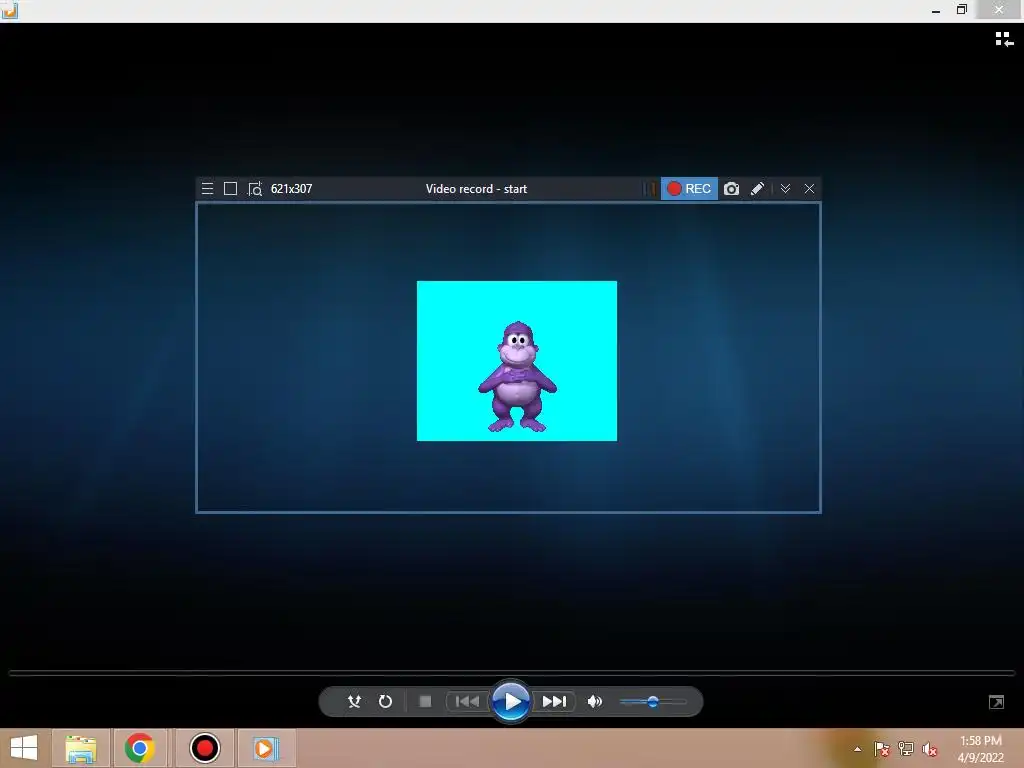Click the seek progress bar
Screen dimensions: 1024x768
511,672
